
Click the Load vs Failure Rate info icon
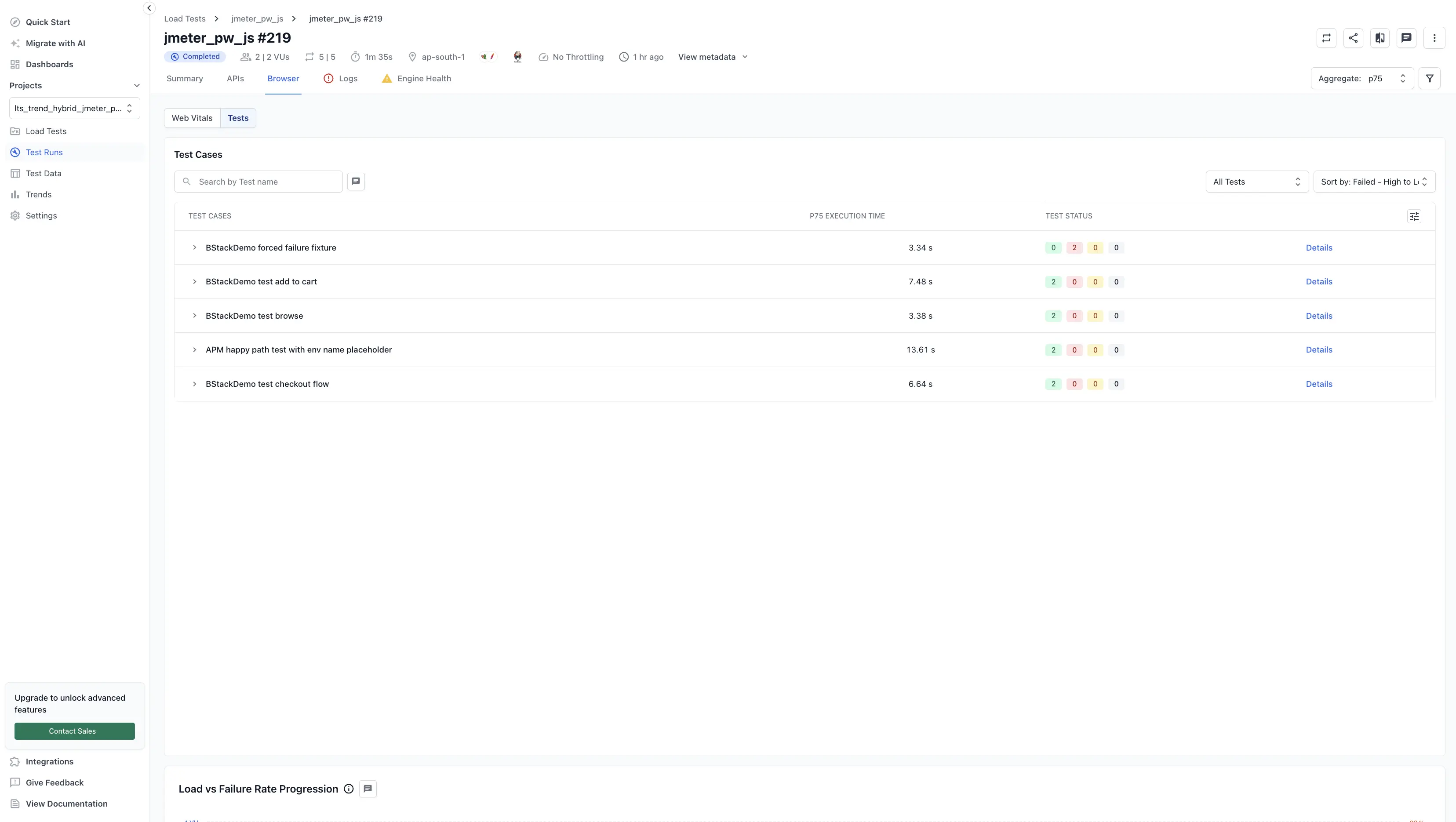click(349, 789)
